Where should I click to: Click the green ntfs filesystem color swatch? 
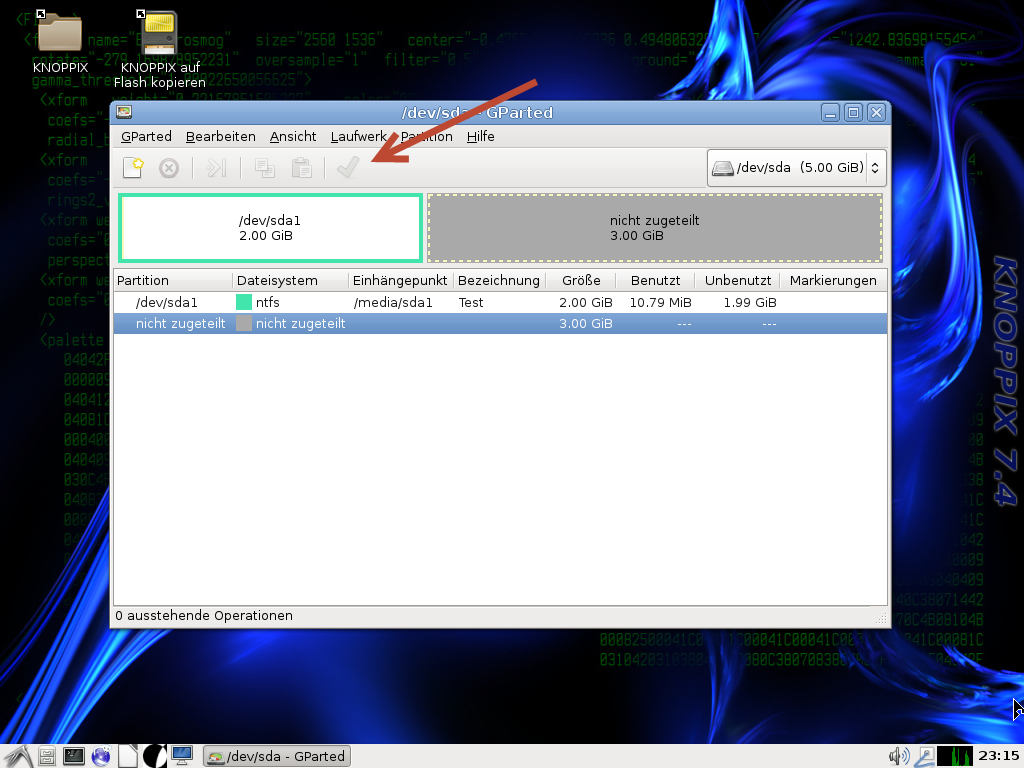point(244,302)
